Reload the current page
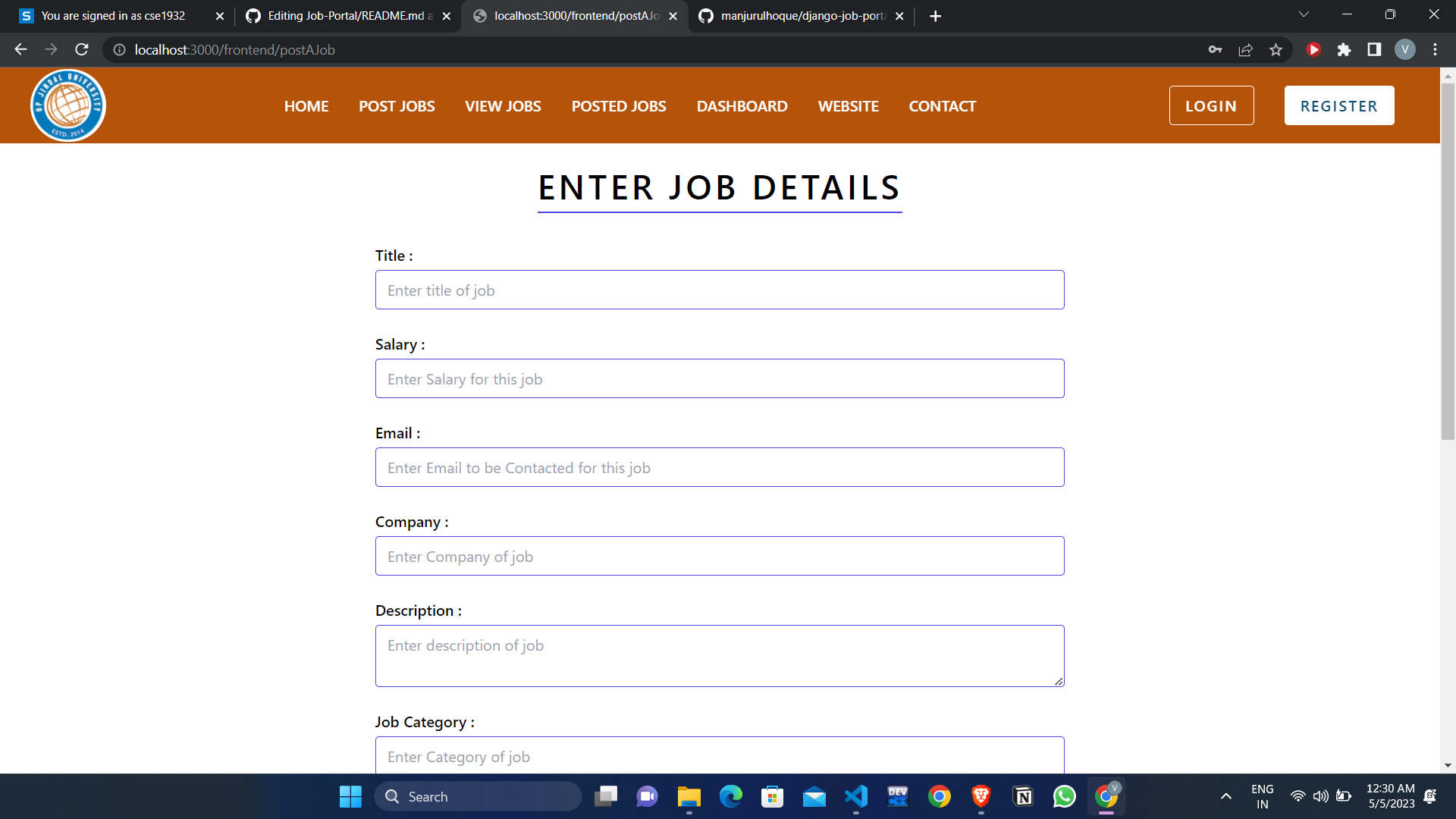This screenshot has width=1456, height=819. pyautogui.click(x=81, y=49)
